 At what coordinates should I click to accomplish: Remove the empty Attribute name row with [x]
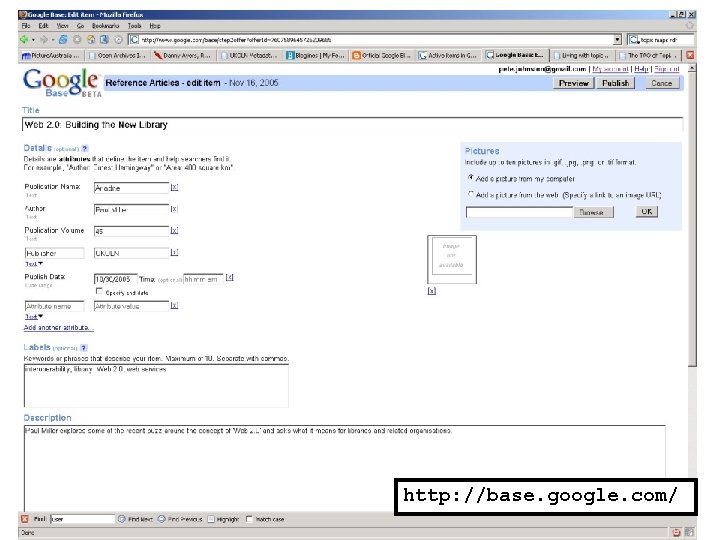pyautogui.click(x=174, y=305)
